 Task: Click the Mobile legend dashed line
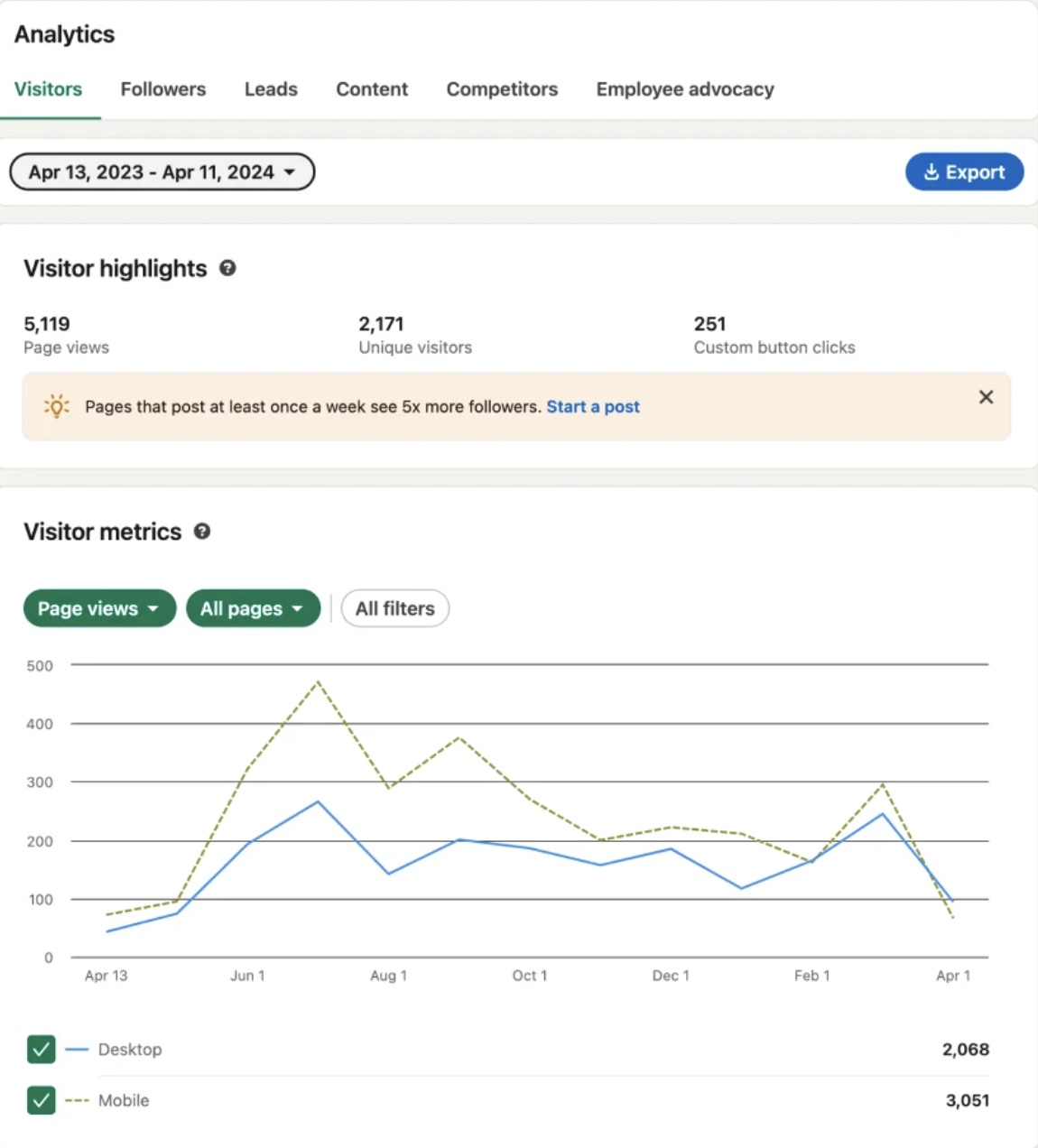tap(77, 1100)
